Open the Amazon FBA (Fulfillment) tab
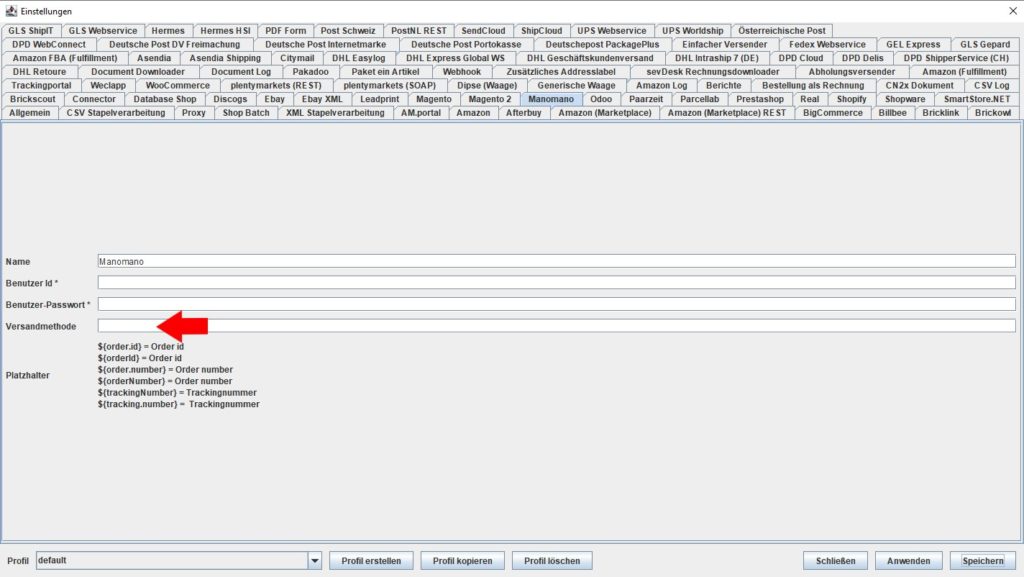This screenshot has height=577, width=1024. pyautogui.click(x=65, y=58)
